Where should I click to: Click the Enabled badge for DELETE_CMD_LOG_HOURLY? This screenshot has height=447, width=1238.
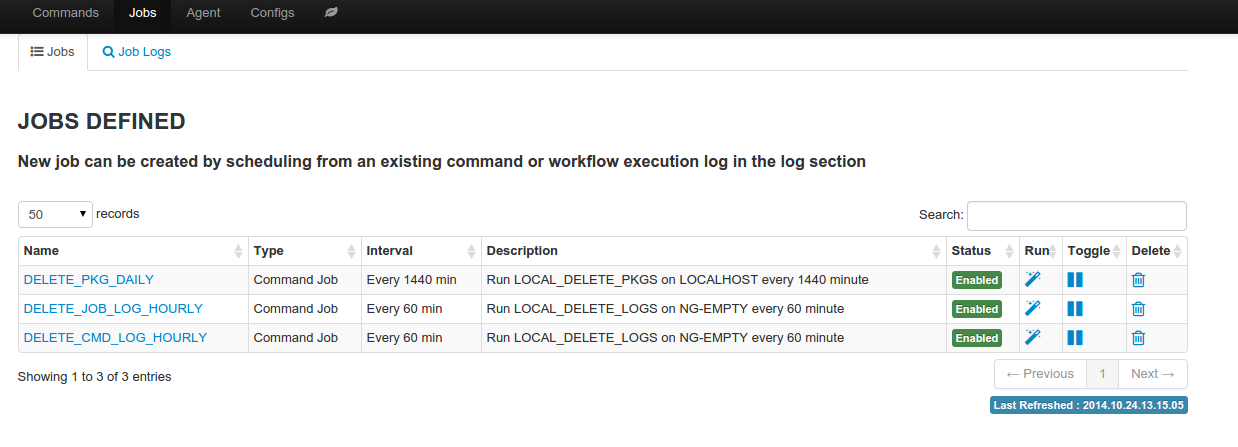(x=977, y=338)
